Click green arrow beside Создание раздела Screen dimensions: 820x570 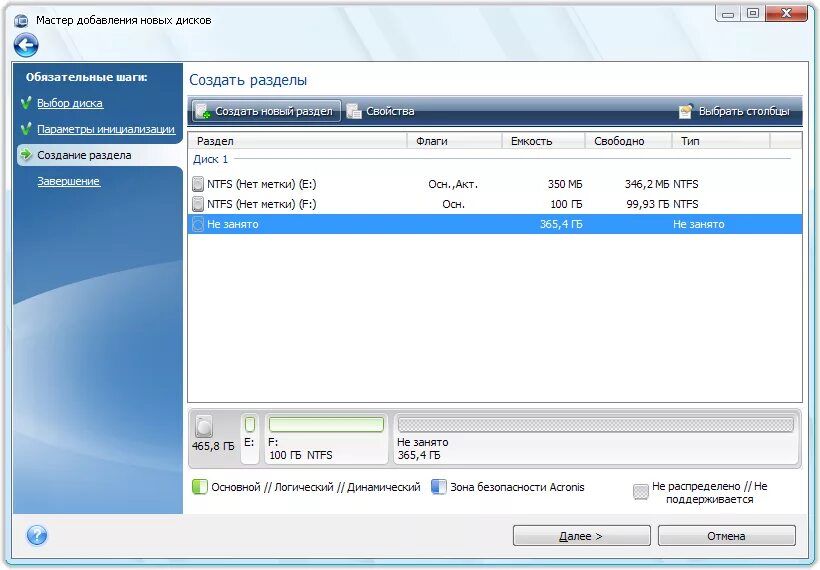[x=26, y=154]
